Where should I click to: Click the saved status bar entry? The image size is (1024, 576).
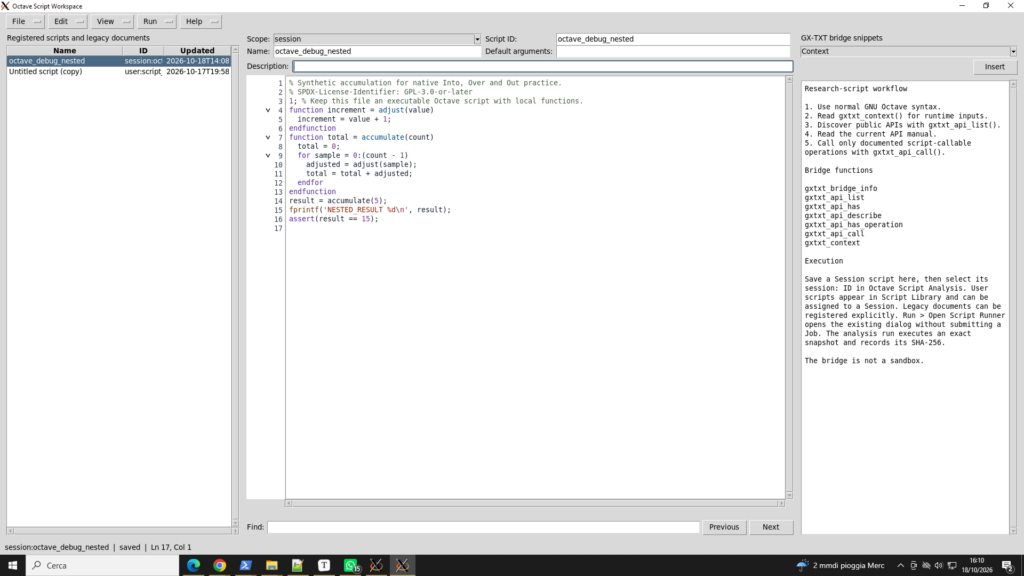[129, 547]
